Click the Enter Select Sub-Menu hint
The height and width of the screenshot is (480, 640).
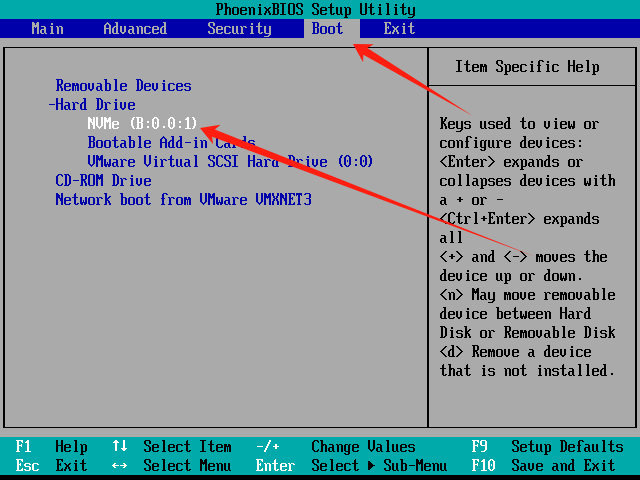(351, 465)
